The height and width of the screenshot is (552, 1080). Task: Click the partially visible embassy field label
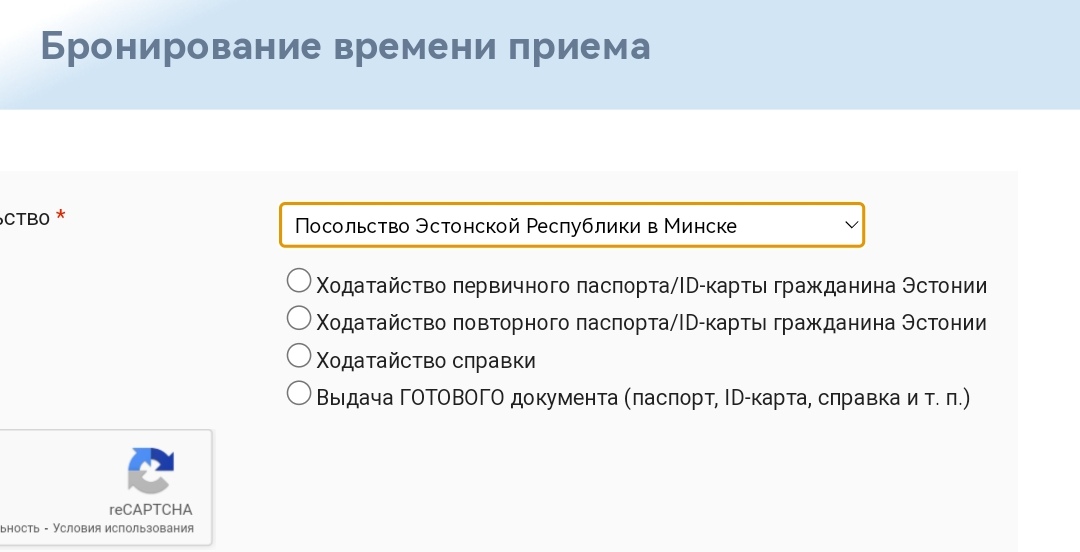pyautogui.click(x=24, y=217)
